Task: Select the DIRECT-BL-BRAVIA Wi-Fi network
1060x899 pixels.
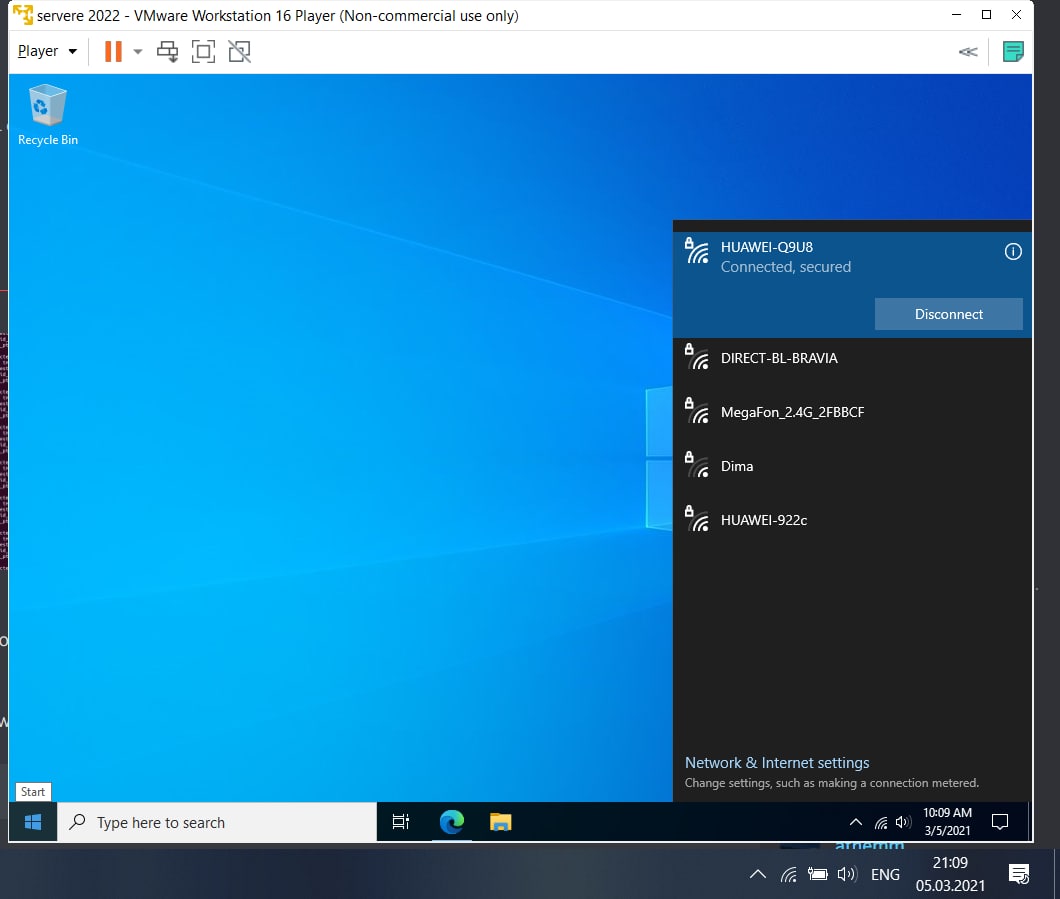Action: point(852,358)
